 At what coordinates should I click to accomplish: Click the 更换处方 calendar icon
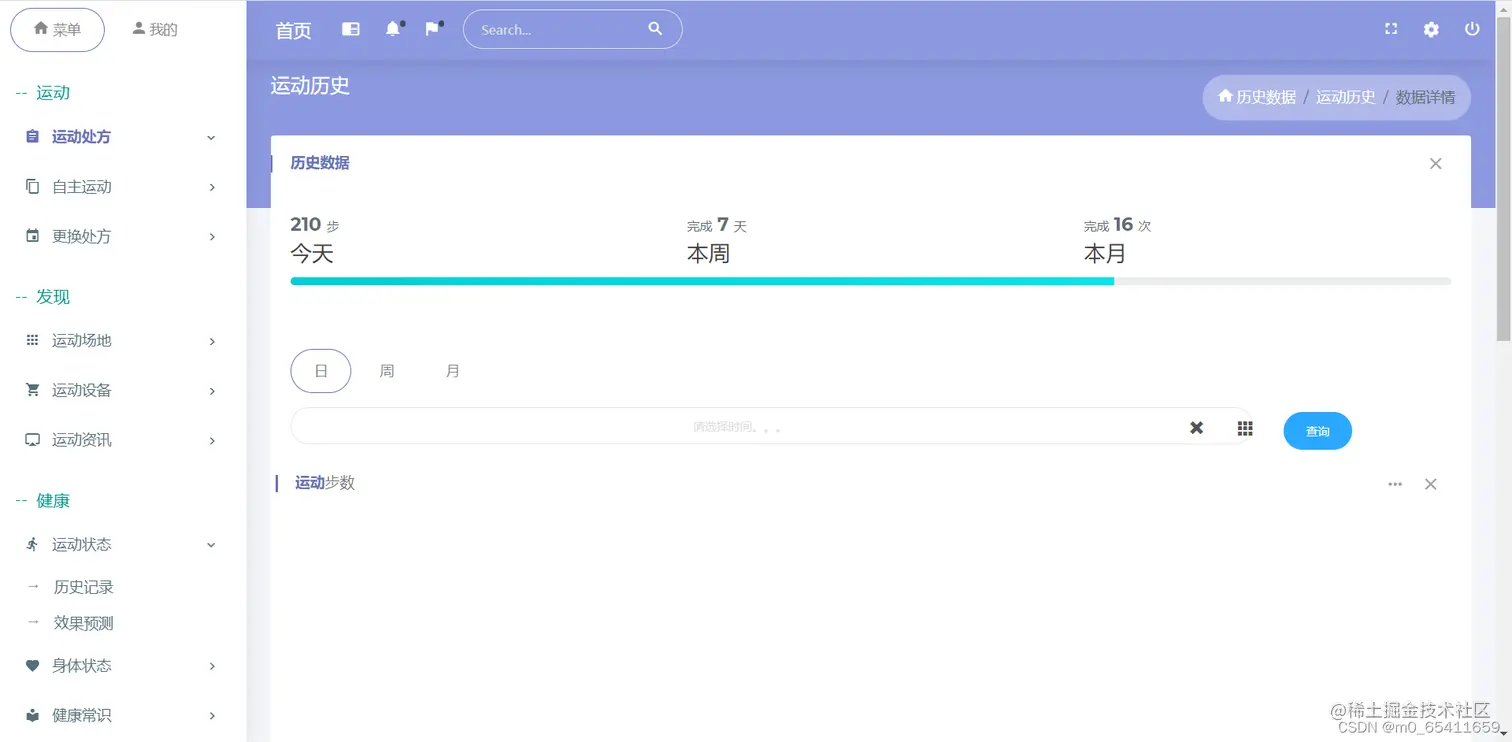coord(32,236)
